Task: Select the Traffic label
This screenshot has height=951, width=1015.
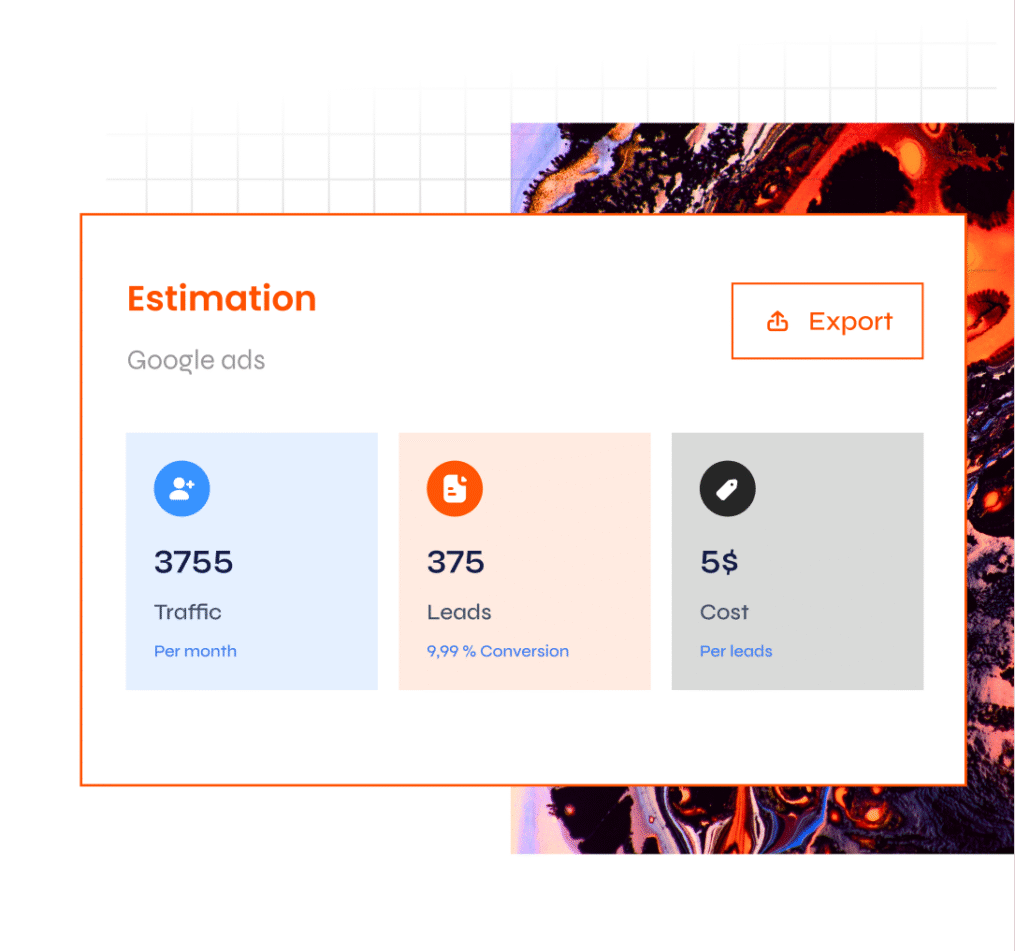Action: [188, 612]
